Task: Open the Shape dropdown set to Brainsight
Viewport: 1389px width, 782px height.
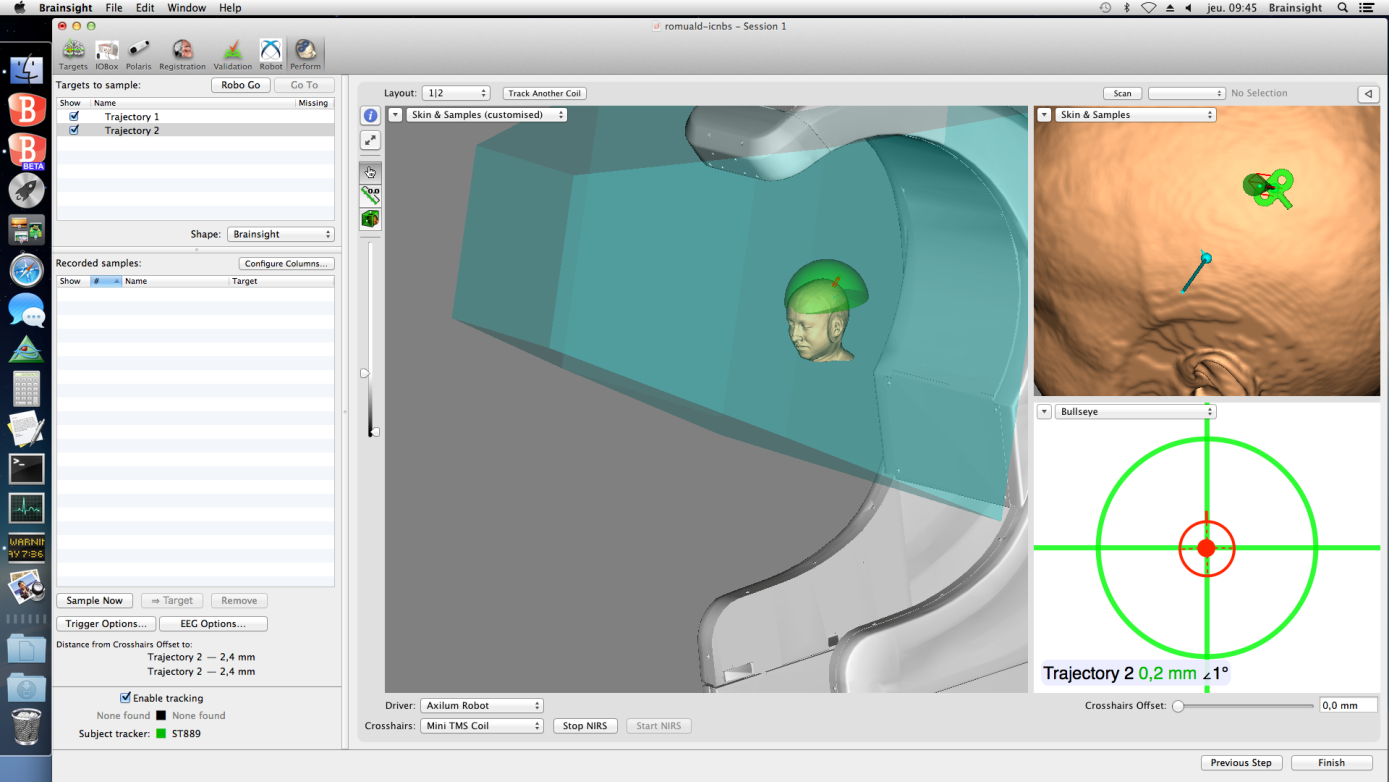Action: [281, 234]
